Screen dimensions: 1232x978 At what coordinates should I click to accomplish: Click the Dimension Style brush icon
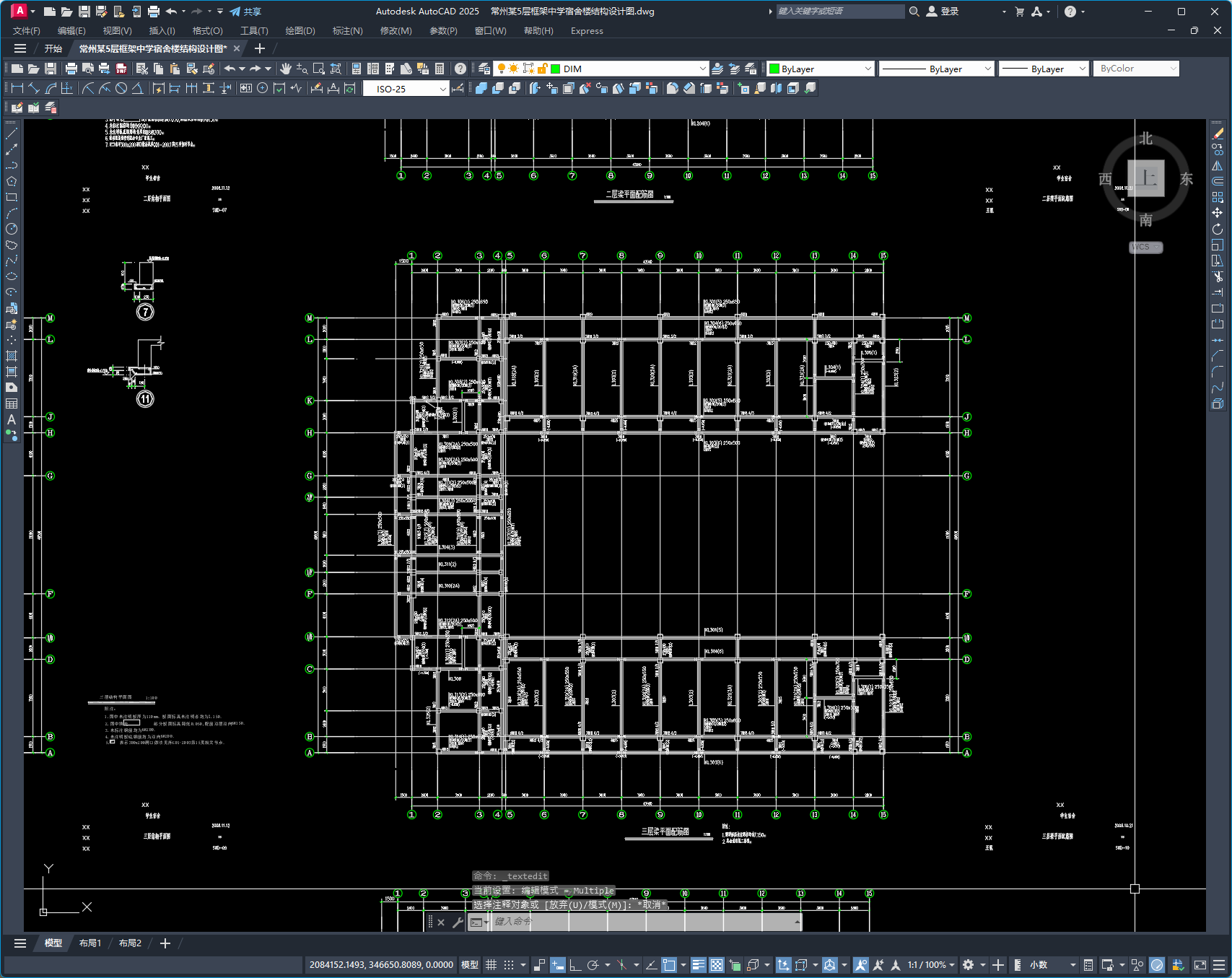pos(458,88)
